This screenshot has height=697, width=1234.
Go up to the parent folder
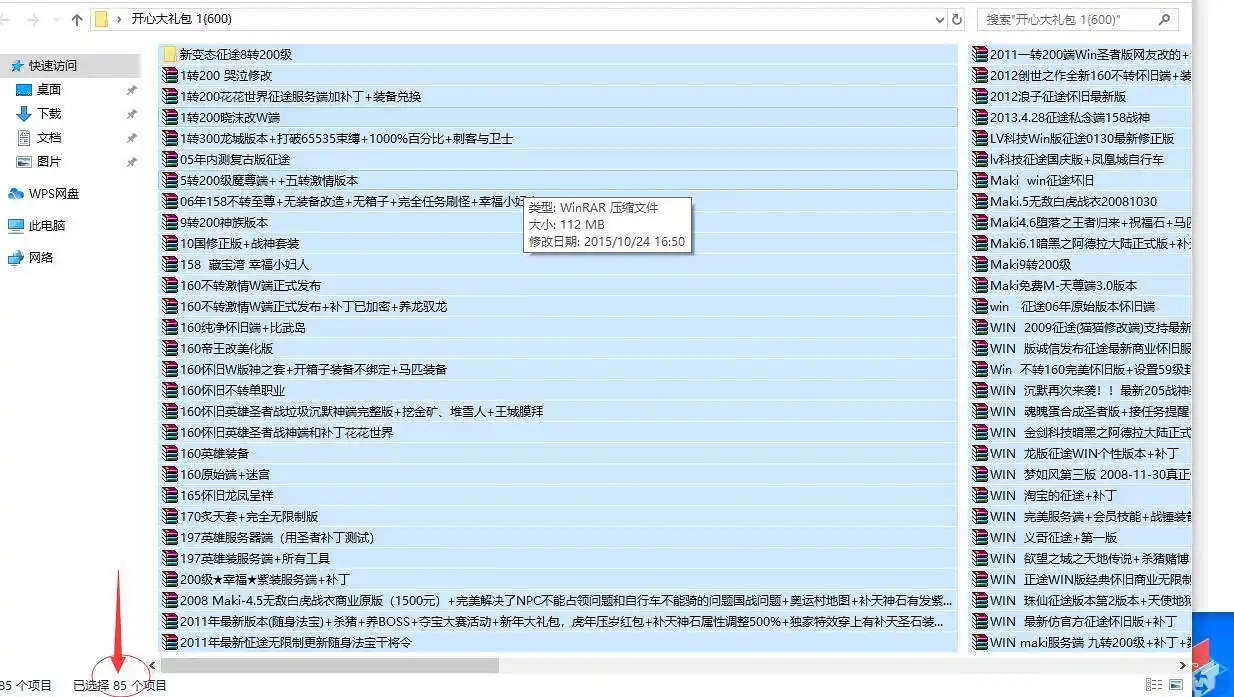pos(78,19)
